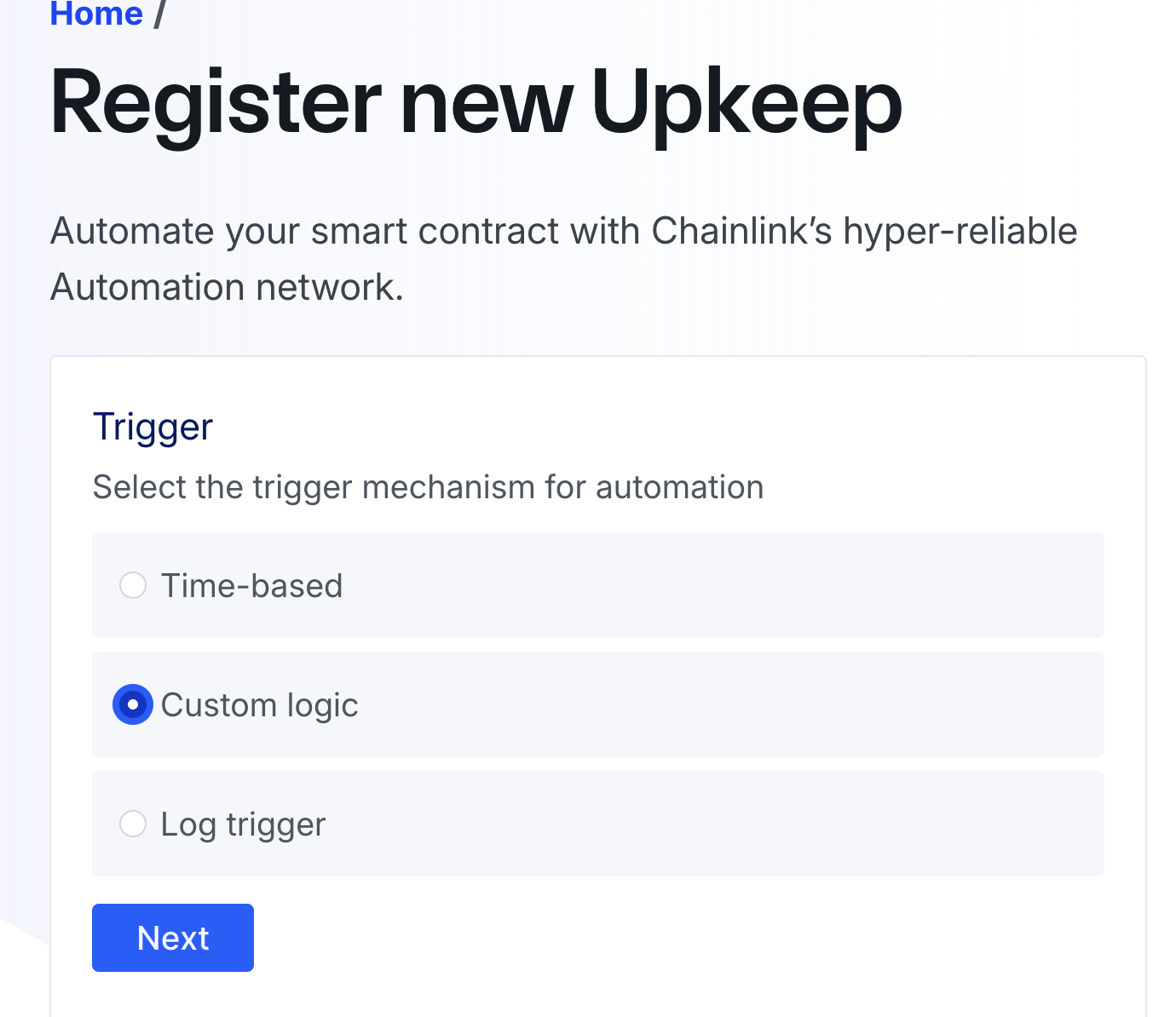Click the "Register new Upkeep" page heading
Image resolution: width=1176 pixels, height=1017 pixels.
coord(476,104)
